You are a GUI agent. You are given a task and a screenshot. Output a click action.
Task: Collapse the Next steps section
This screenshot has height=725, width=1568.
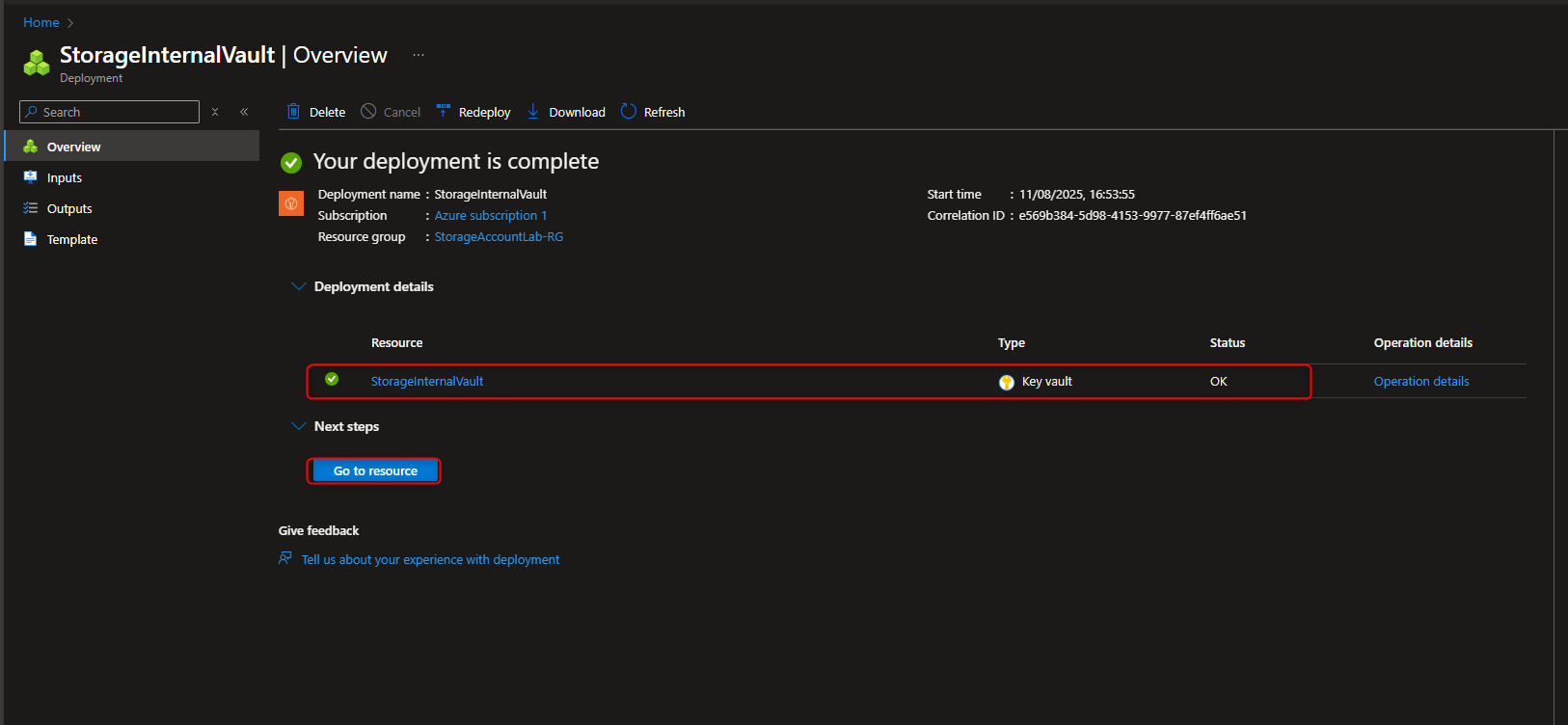pyautogui.click(x=299, y=426)
